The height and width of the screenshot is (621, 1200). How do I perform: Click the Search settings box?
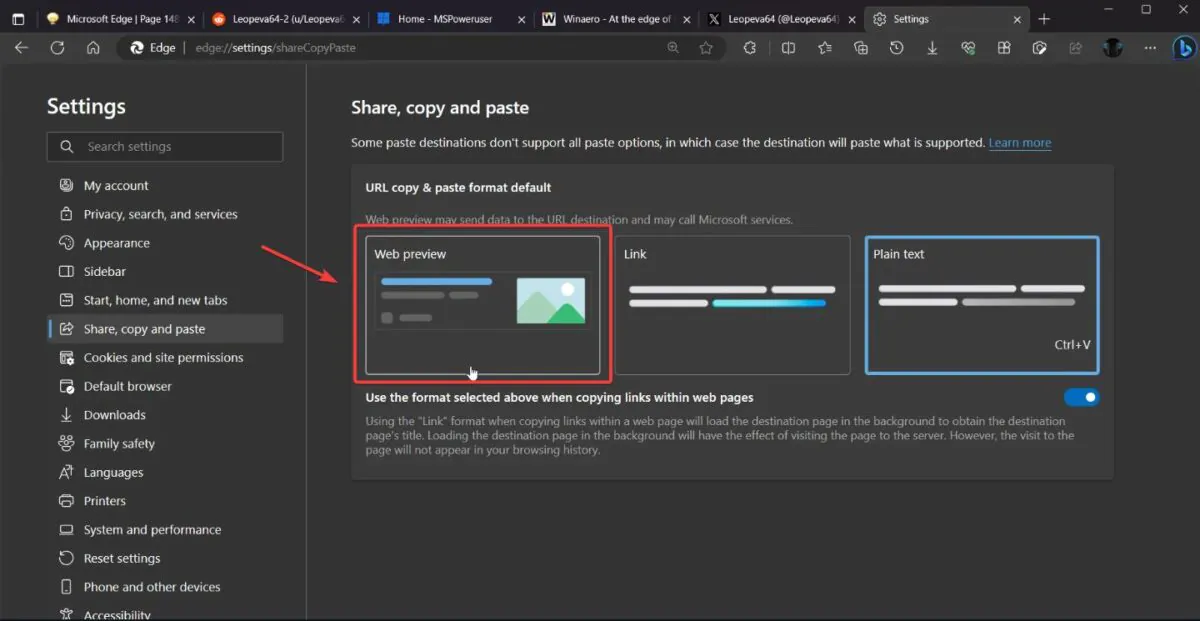tap(165, 146)
